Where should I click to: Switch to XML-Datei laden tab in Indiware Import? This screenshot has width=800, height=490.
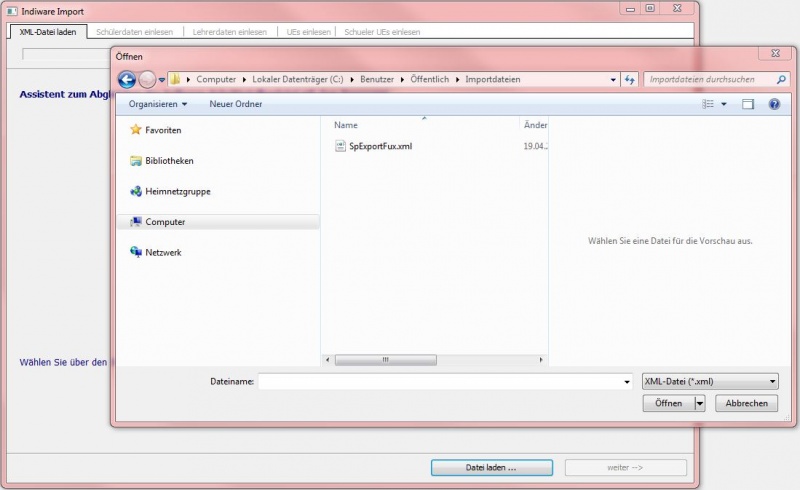tap(48, 32)
